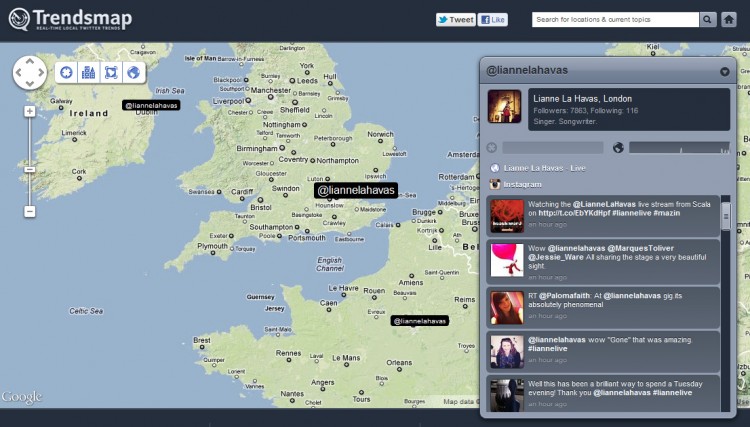Click the Cardiff city label

(242, 191)
